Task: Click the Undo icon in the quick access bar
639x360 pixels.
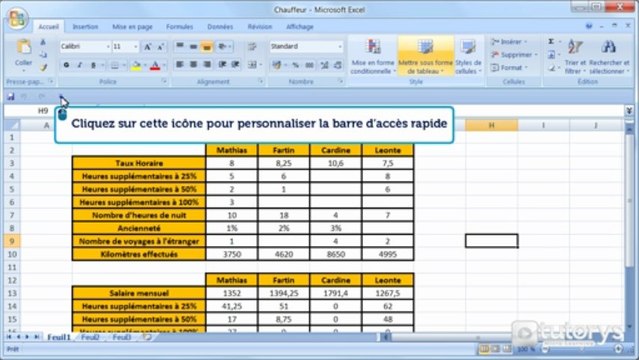Action: coord(24,97)
